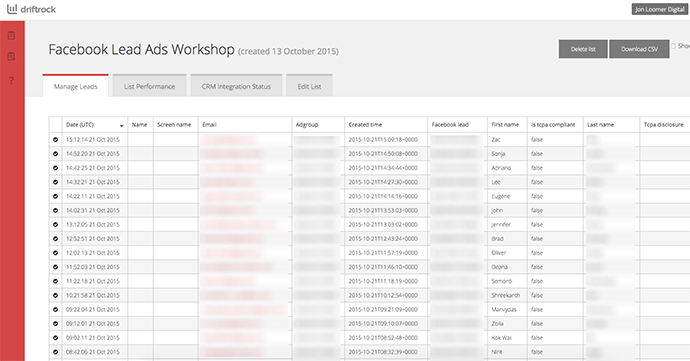
Task: Click the check icon for 14:22:11 lead
Action: tap(55, 196)
